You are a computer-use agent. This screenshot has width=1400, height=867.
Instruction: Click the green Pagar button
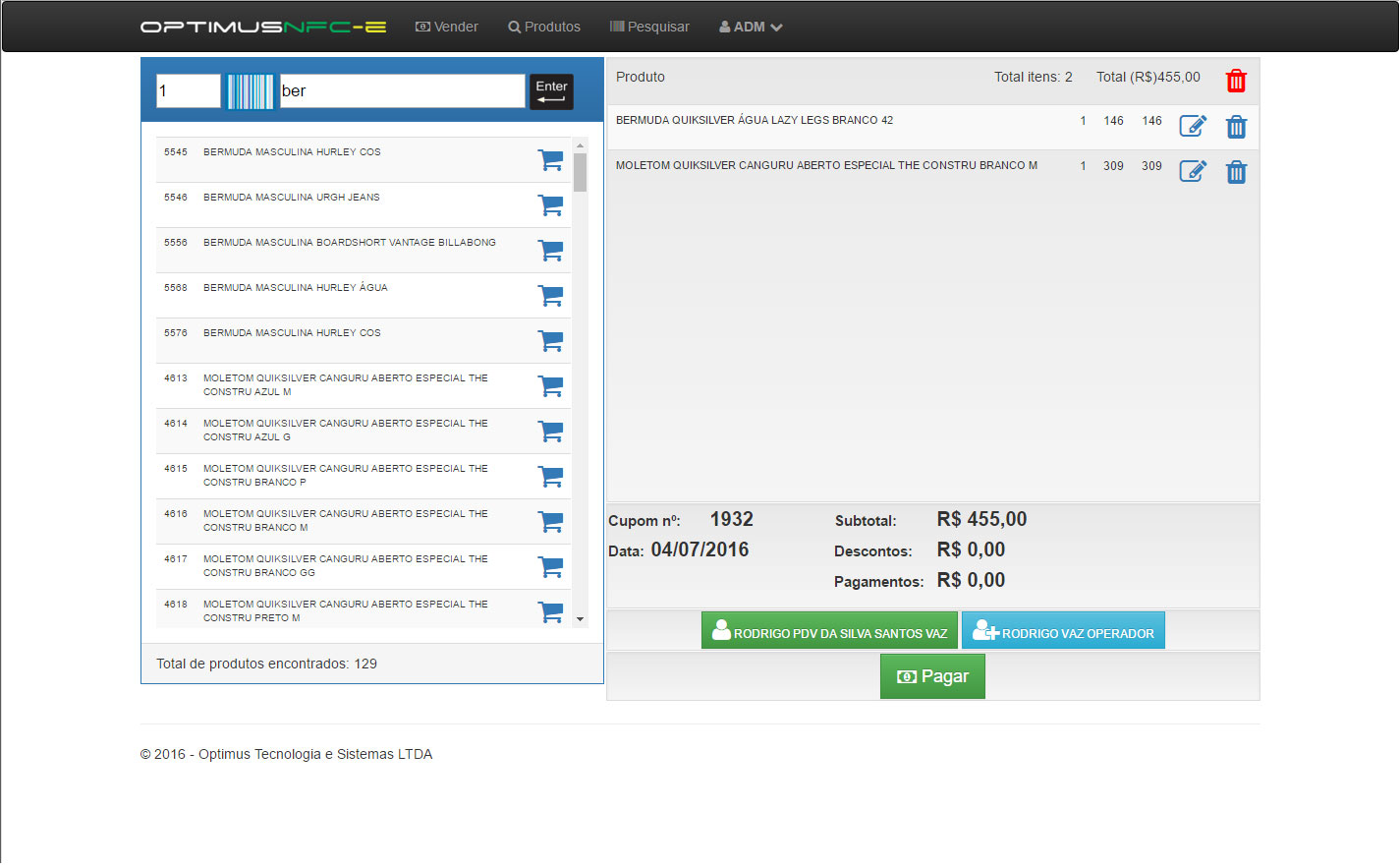(x=932, y=676)
